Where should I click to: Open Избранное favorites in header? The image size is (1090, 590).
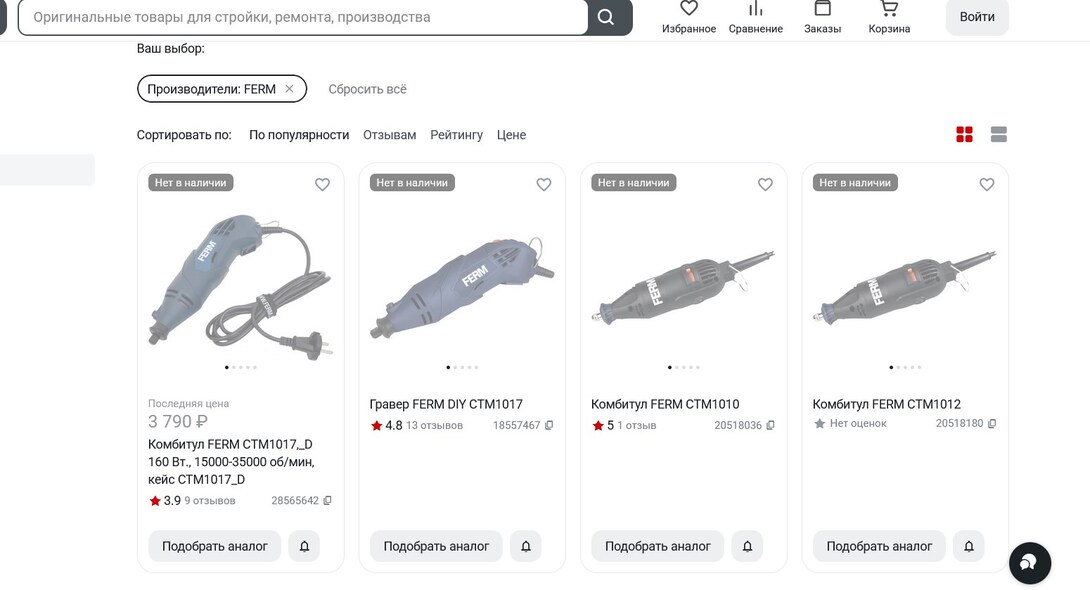(x=688, y=17)
